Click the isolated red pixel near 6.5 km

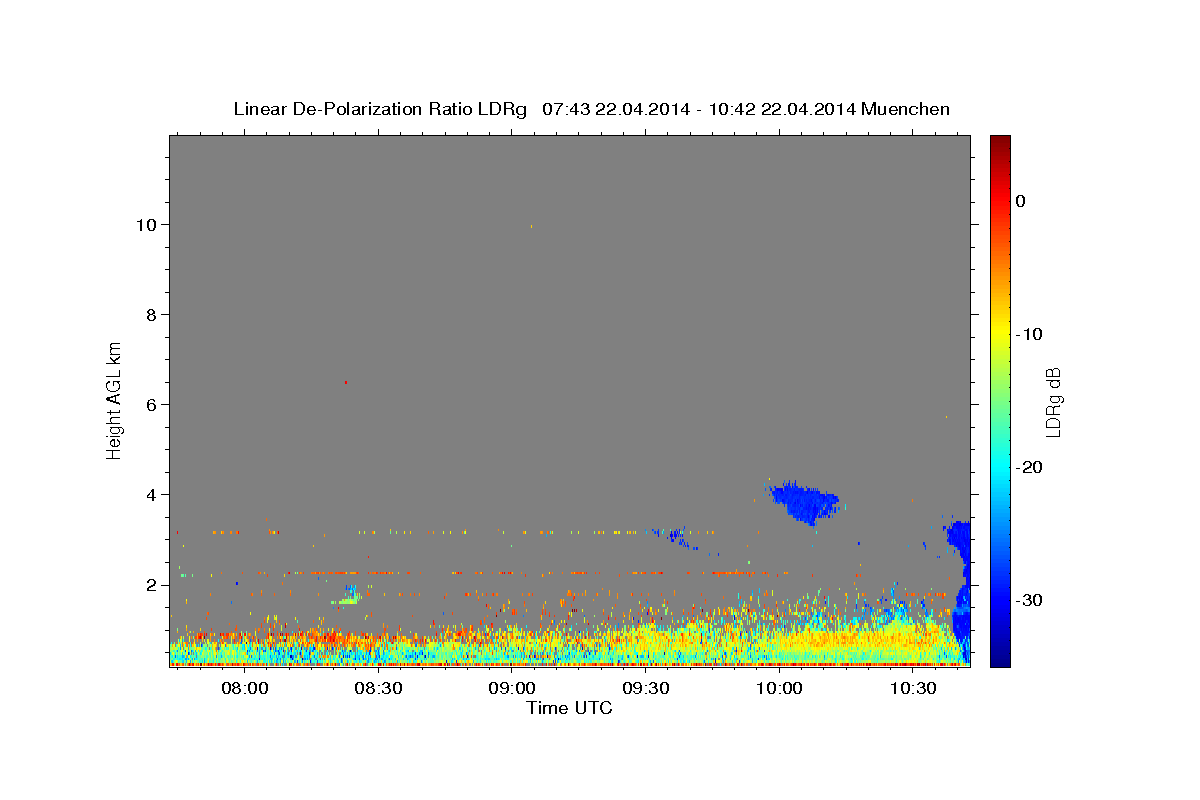346,382
